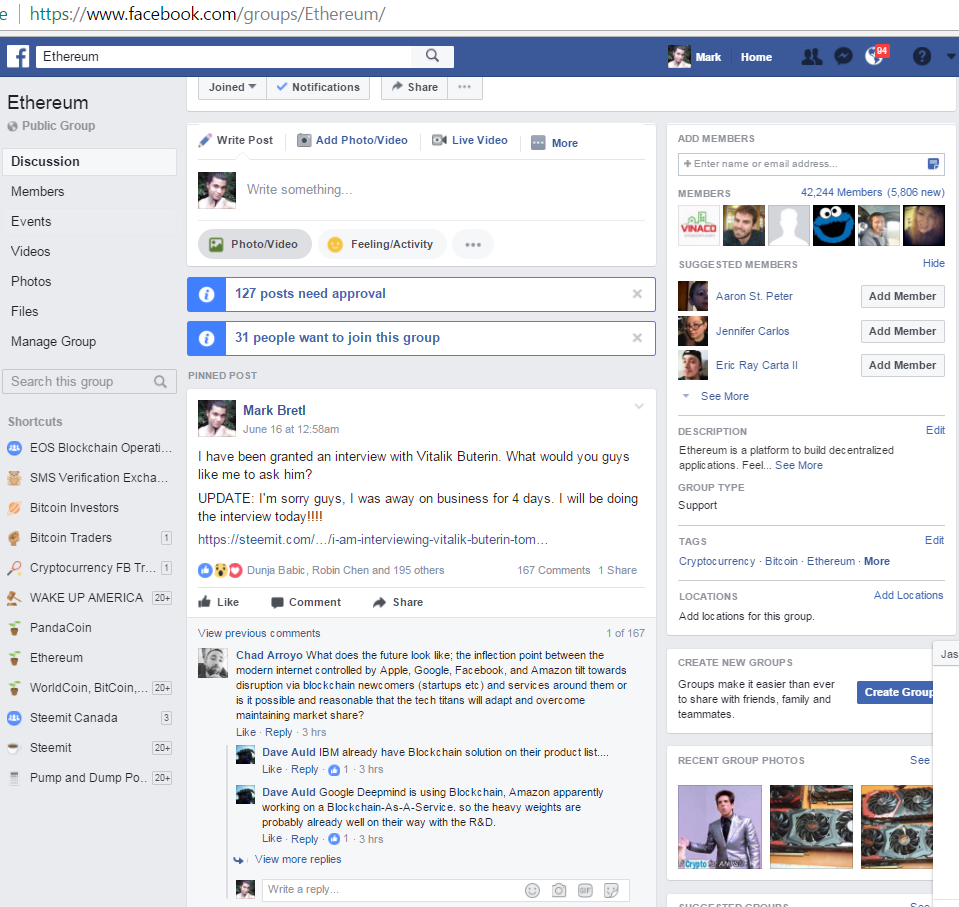This screenshot has height=907, width=959.
Task: Open the Files section
Action: coord(90,311)
